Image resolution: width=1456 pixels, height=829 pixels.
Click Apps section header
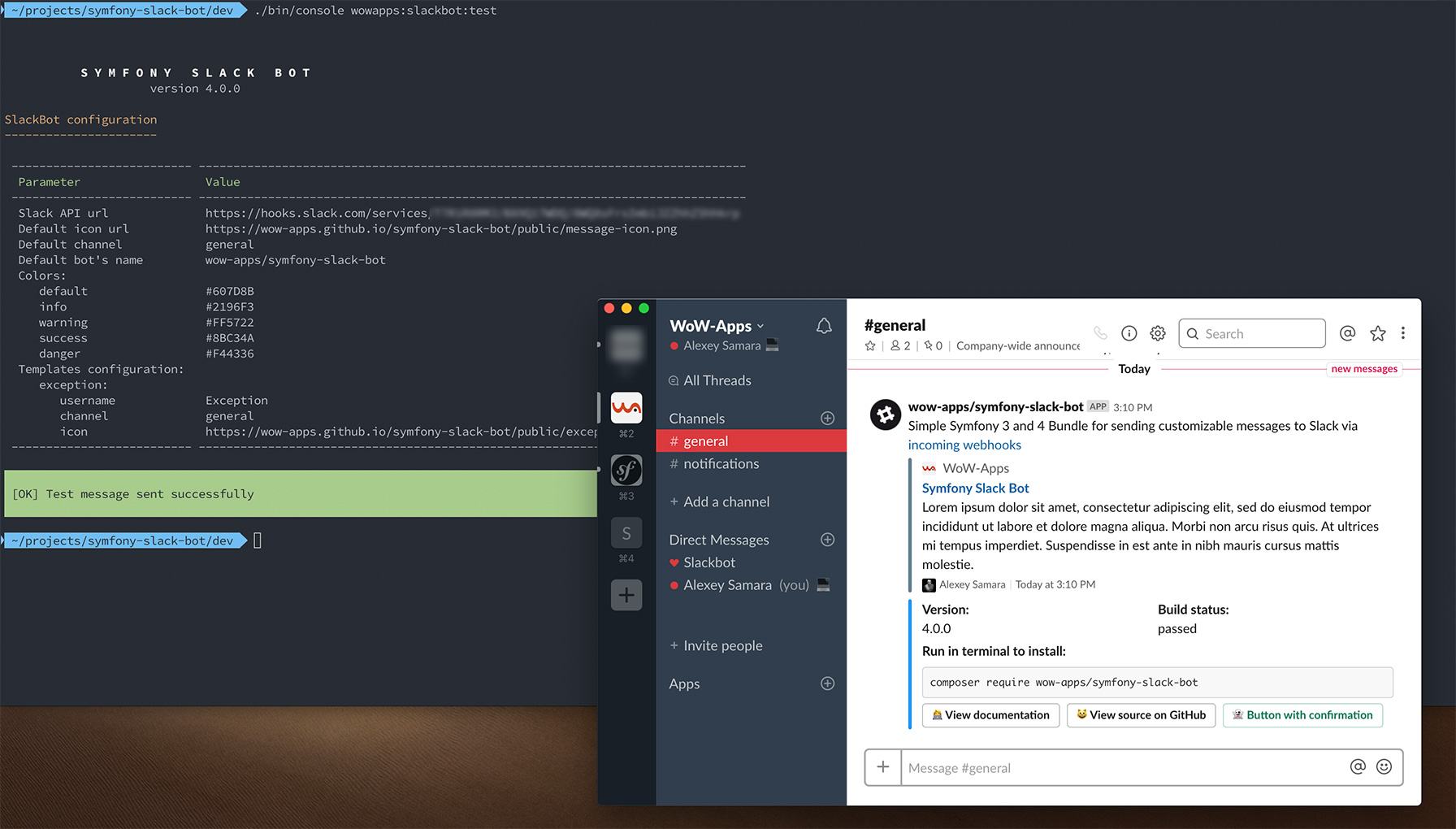[684, 684]
